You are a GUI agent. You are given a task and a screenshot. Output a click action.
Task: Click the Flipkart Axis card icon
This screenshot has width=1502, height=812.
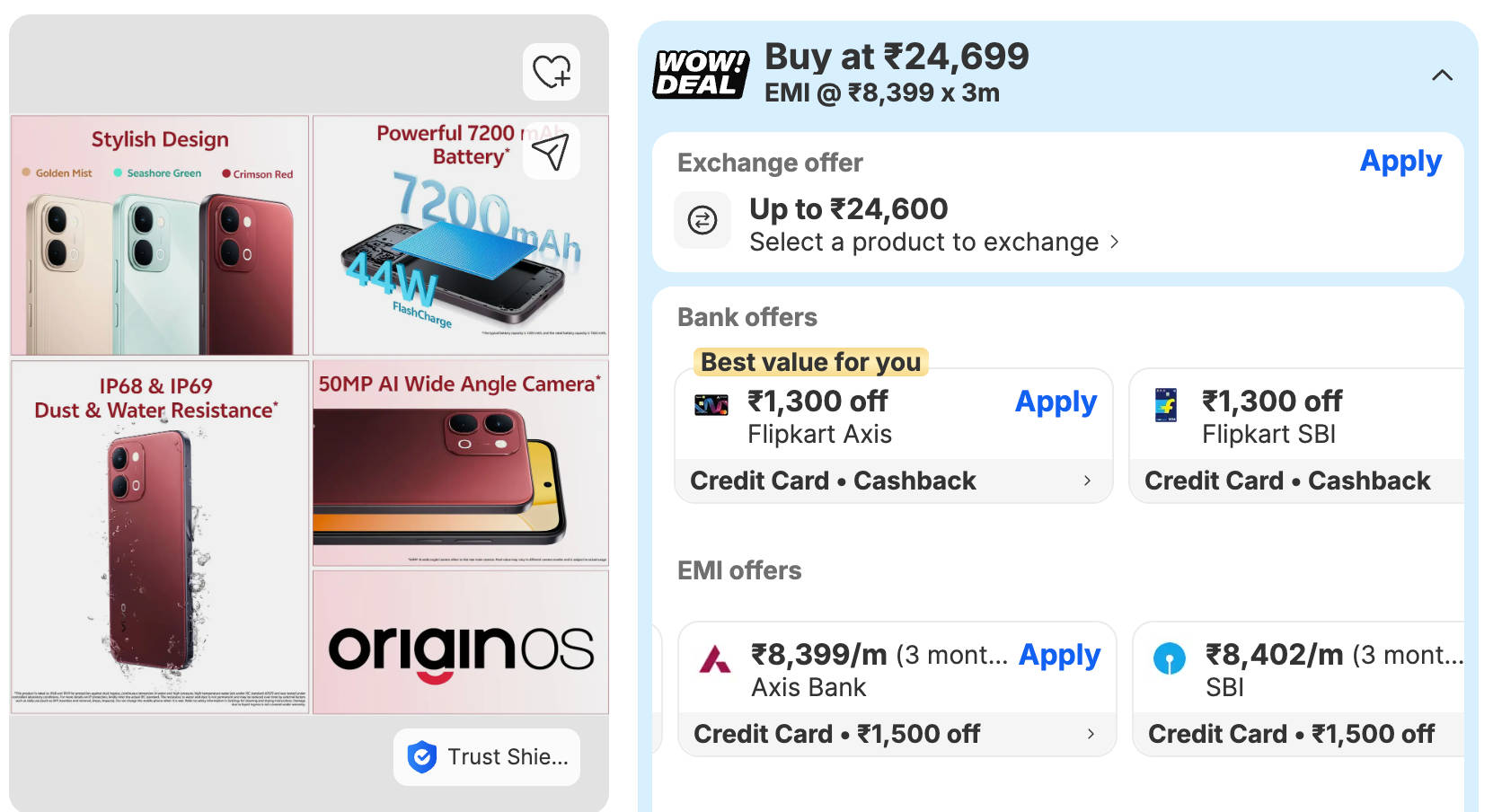click(711, 405)
